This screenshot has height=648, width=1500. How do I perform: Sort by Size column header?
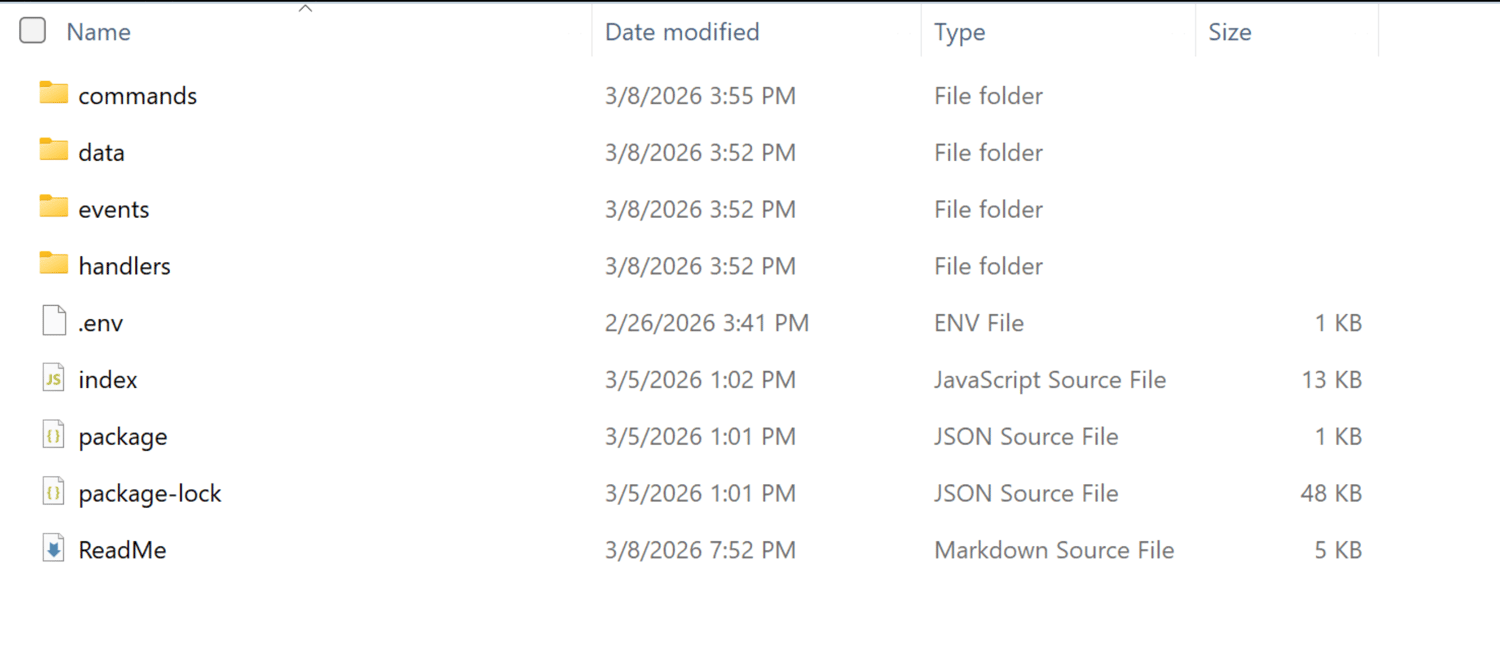pyautogui.click(x=1229, y=32)
